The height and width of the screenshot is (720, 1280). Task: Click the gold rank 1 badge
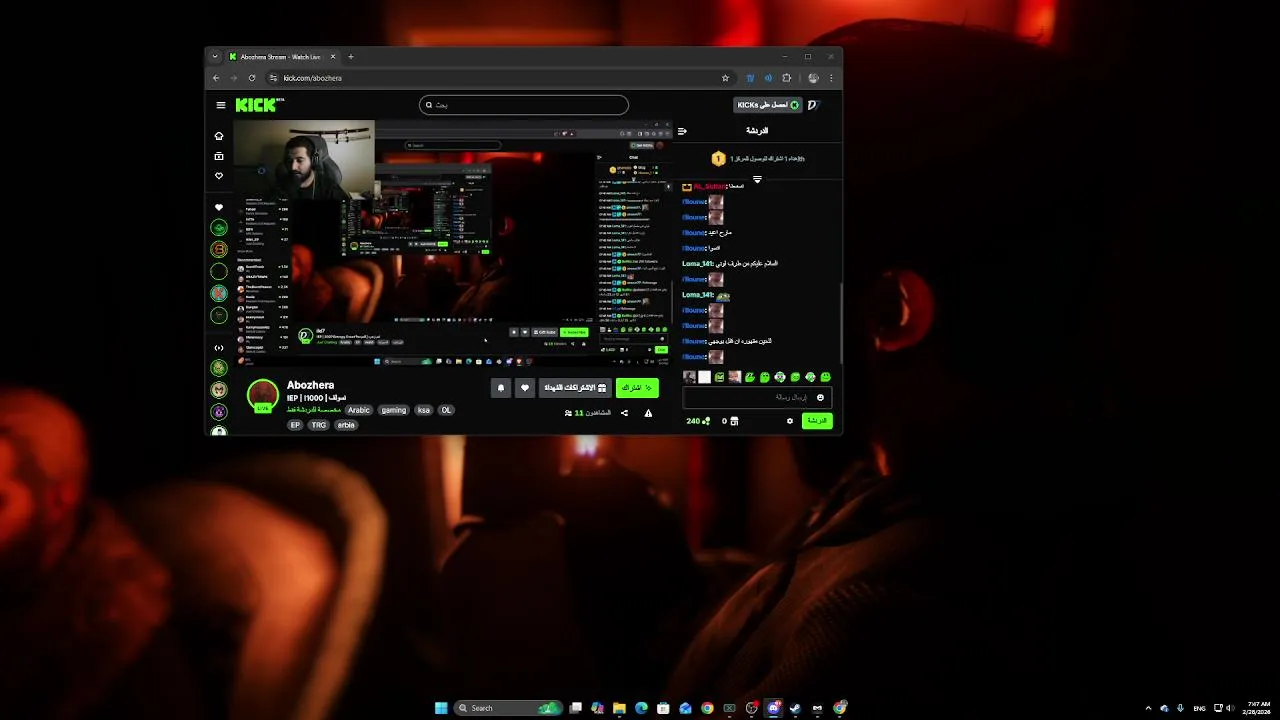pyautogui.click(x=718, y=159)
